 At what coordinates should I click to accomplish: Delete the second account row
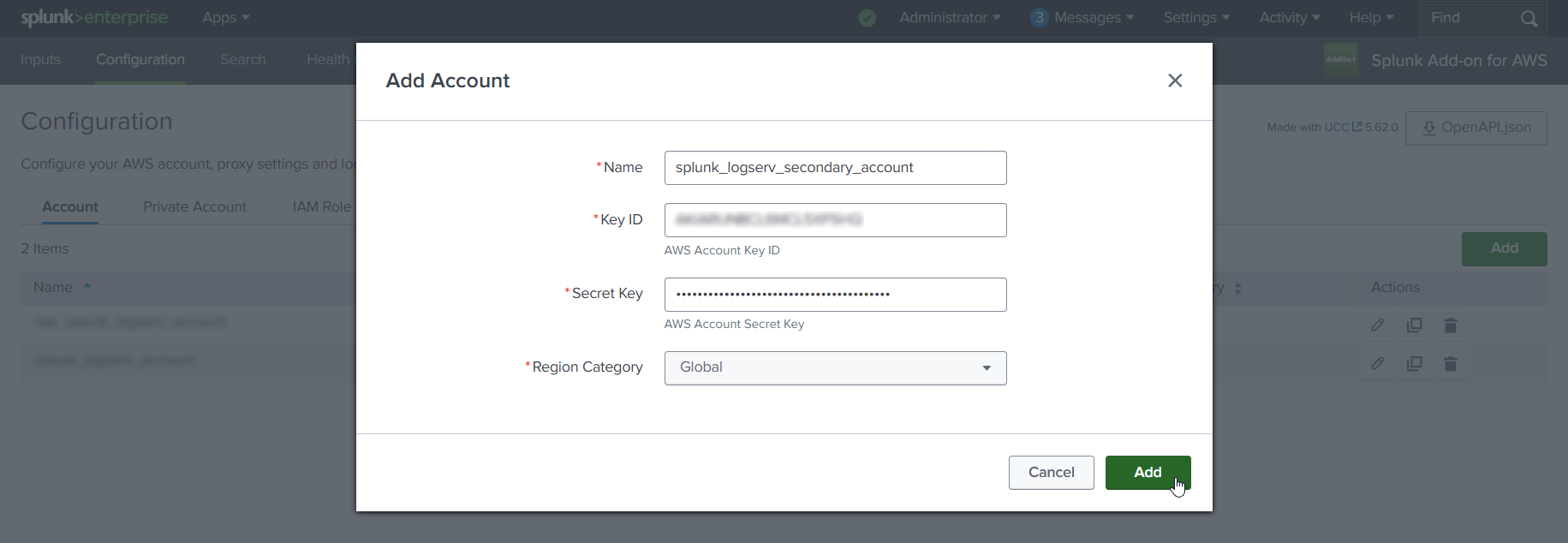coord(1450,364)
